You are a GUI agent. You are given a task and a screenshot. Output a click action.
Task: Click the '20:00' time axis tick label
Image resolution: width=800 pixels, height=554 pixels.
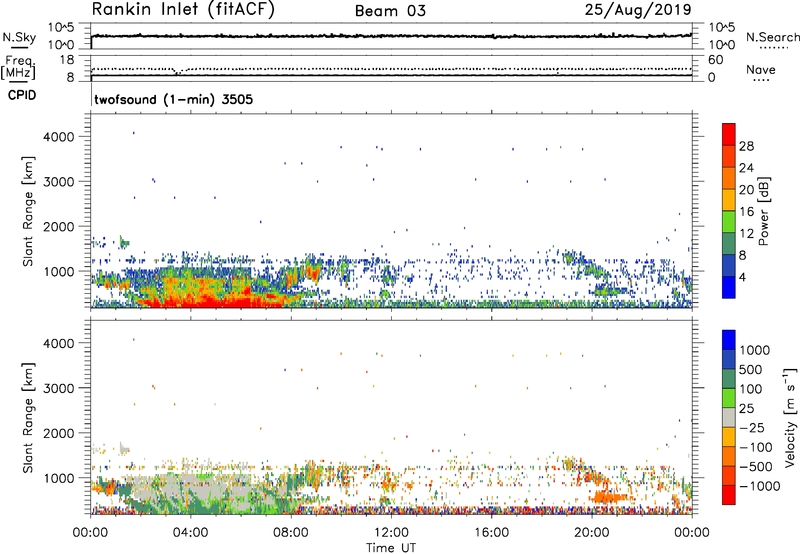[x=592, y=533]
